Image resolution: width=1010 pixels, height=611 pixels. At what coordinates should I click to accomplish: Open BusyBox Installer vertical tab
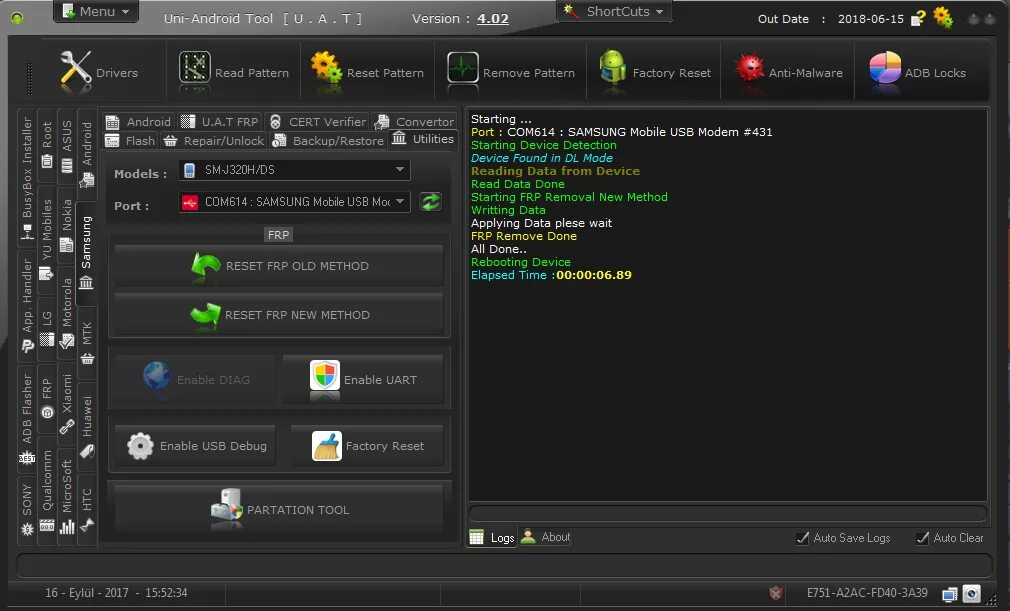27,178
